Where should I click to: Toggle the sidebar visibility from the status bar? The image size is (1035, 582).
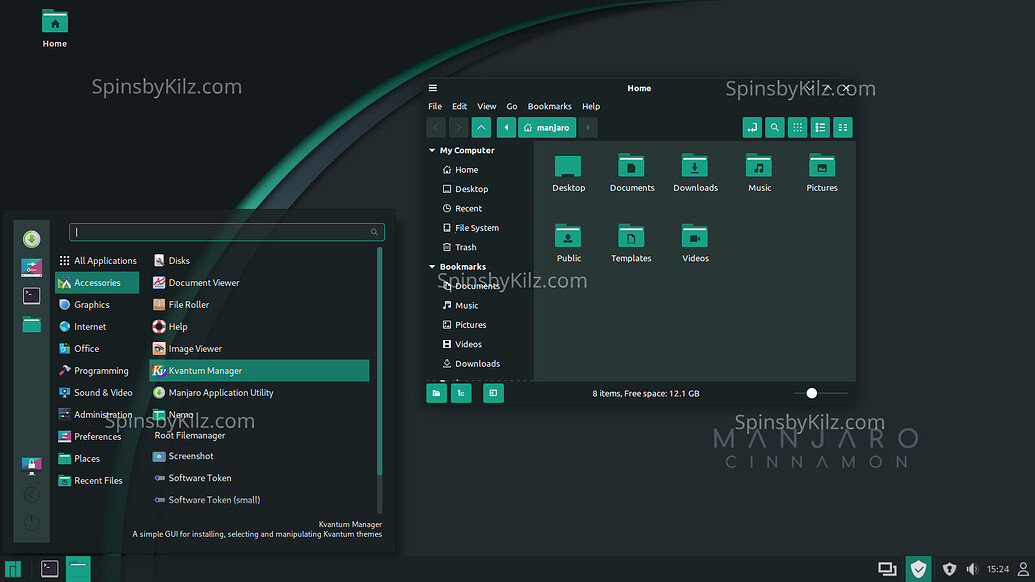point(493,393)
